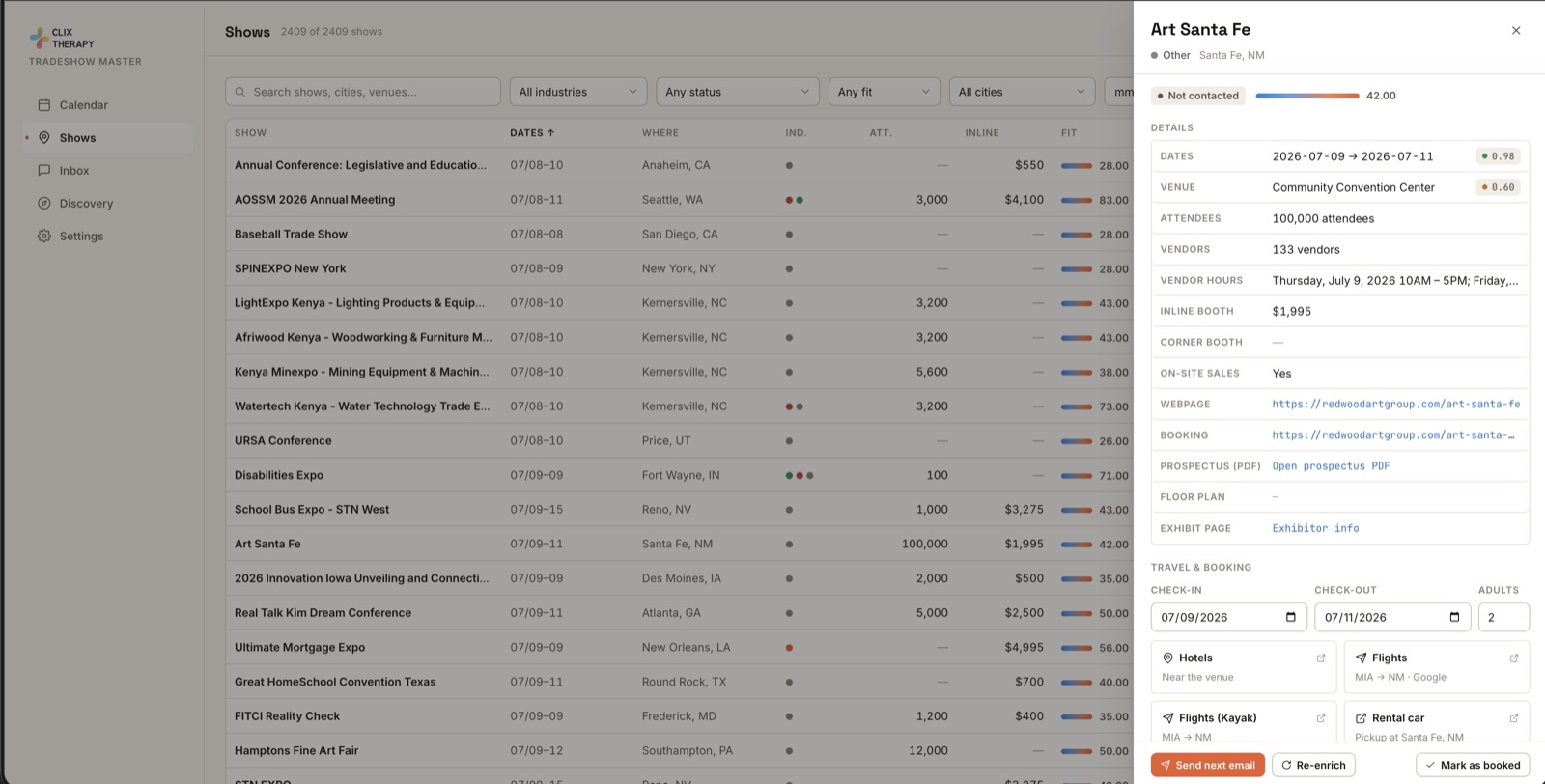
Task: Open the All cities dropdown
Action: point(1022,92)
